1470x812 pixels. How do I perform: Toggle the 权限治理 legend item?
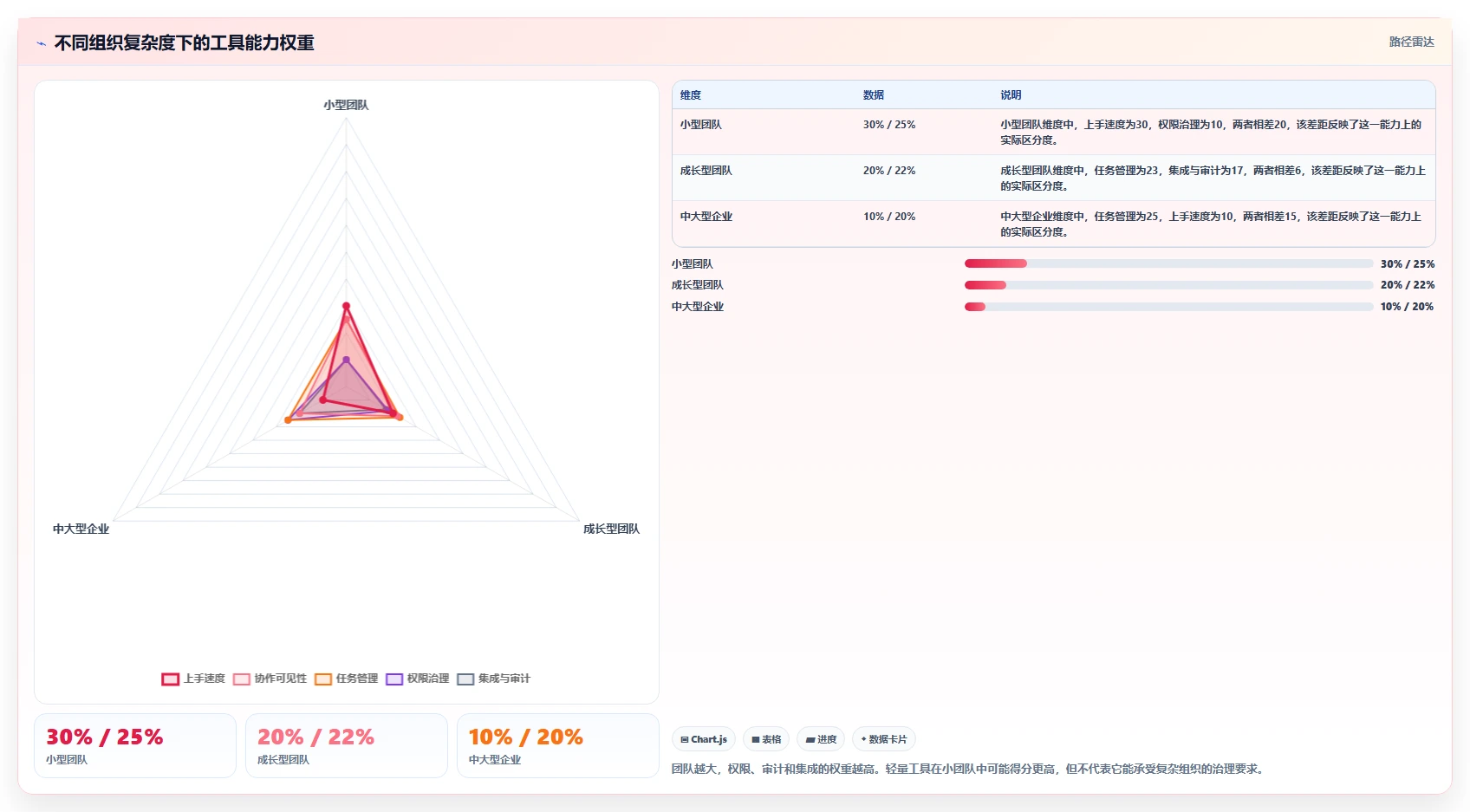coord(417,679)
